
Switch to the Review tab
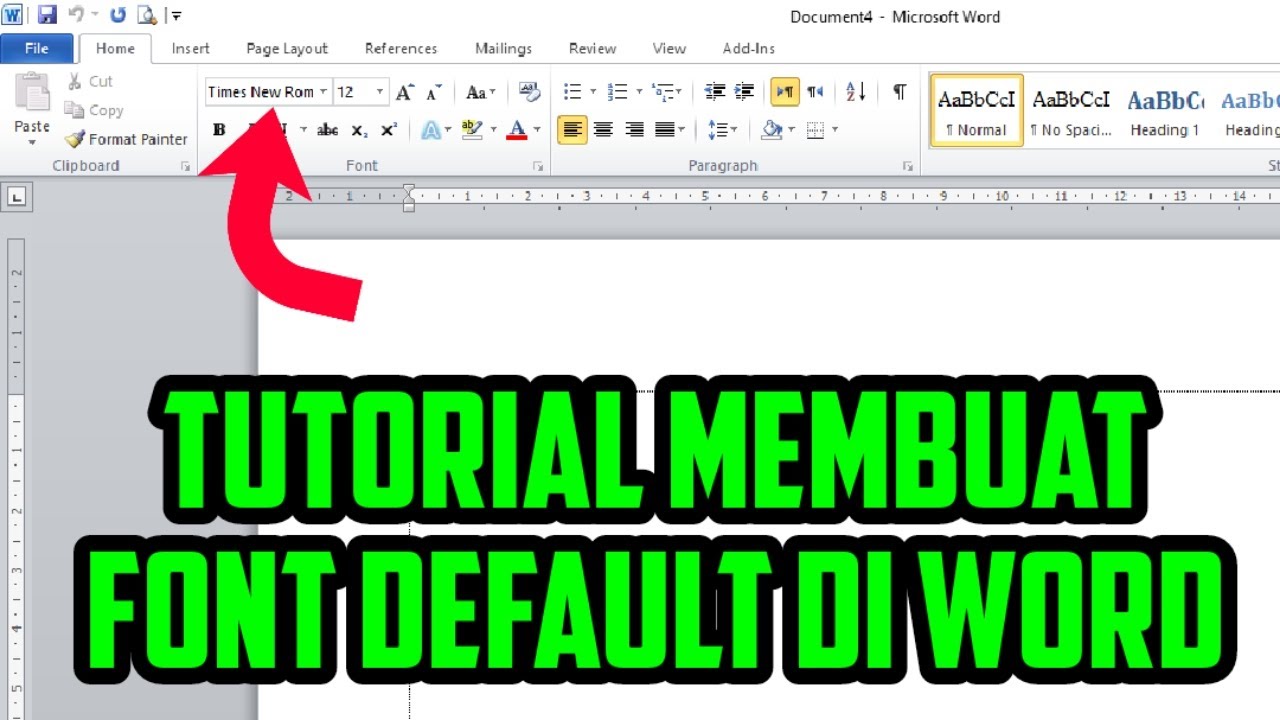point(592,48)
